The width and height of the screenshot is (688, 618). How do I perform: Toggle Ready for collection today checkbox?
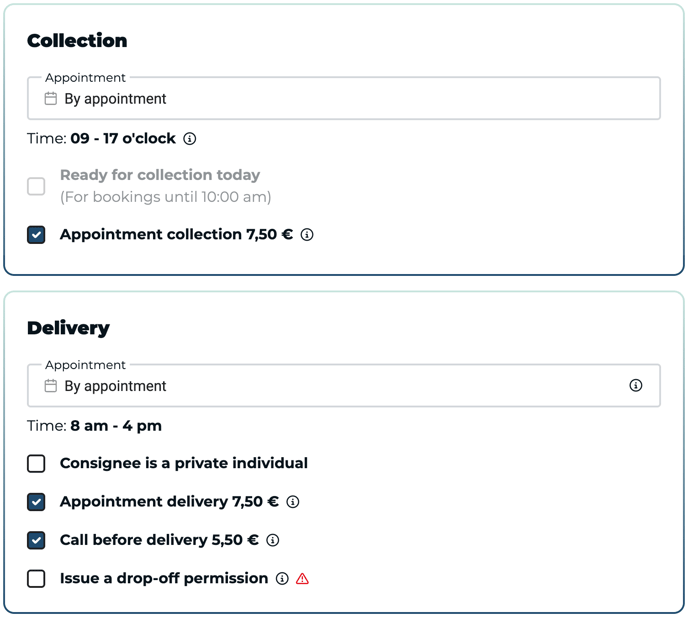(36, 186)
